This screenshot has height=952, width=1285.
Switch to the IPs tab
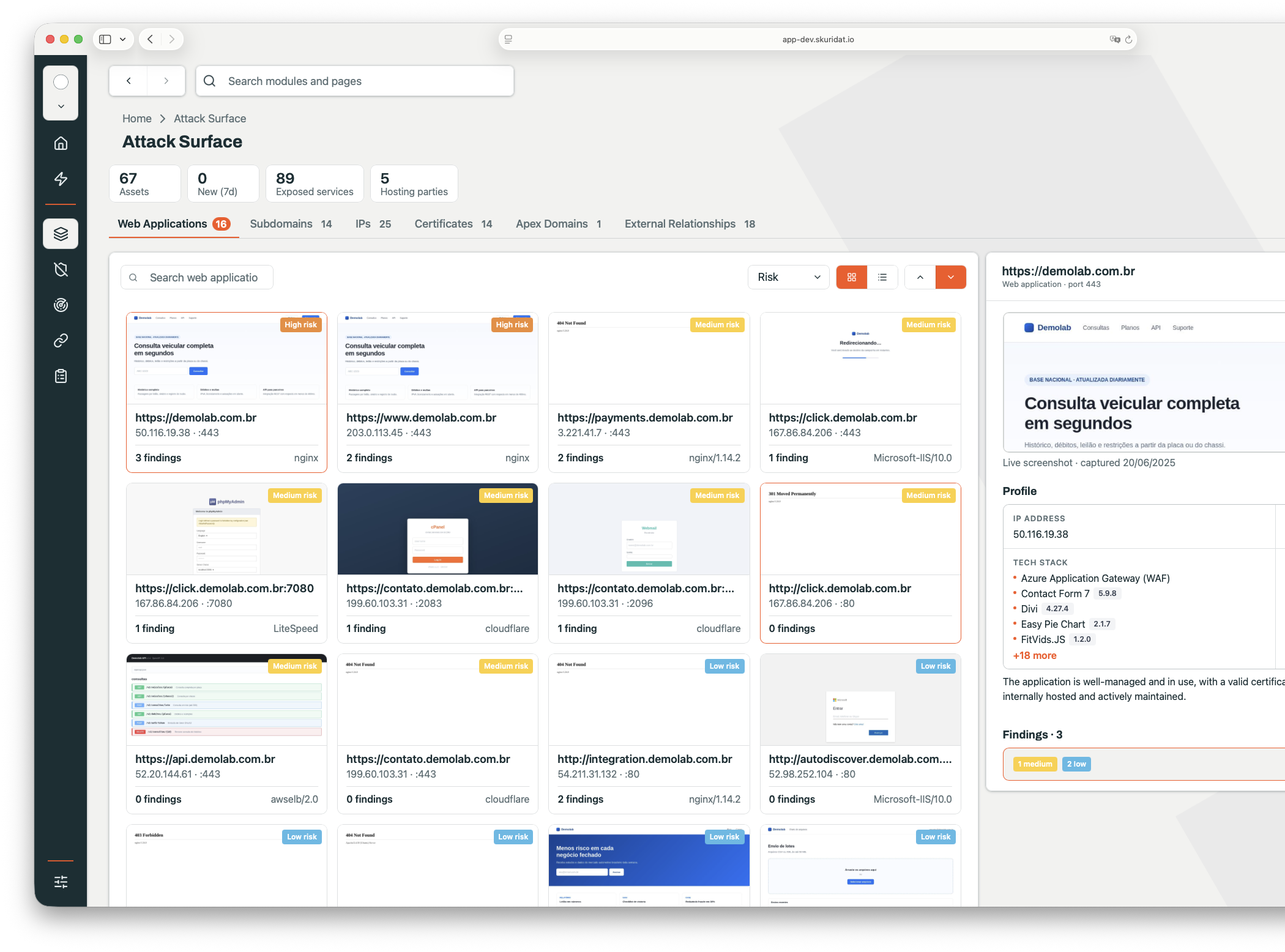coord(373,224)
